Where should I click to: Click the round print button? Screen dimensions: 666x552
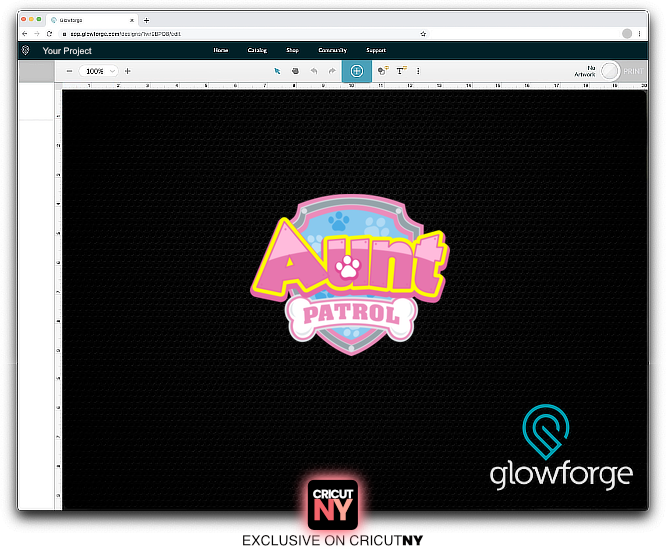610,71
